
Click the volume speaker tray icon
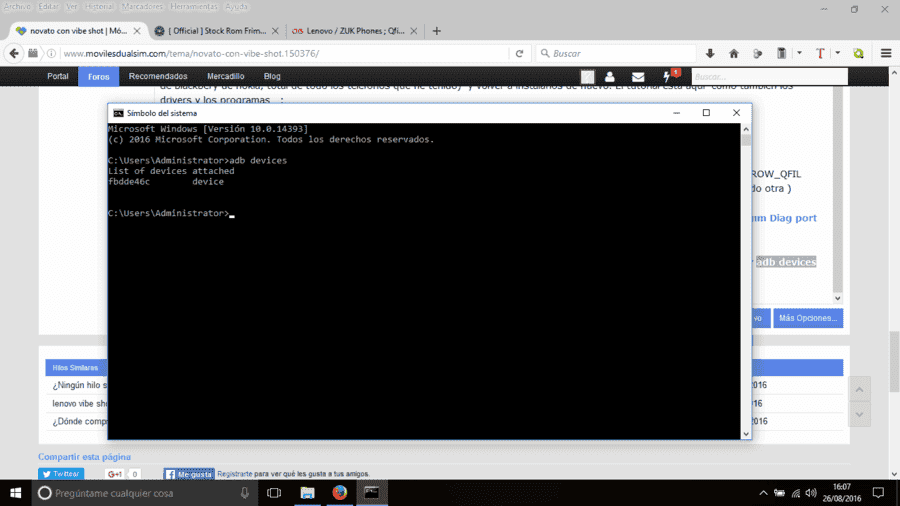point(810,493)
